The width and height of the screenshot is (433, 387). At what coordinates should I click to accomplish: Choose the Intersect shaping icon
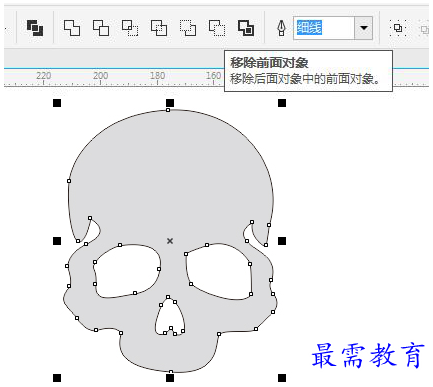(130, 28)
